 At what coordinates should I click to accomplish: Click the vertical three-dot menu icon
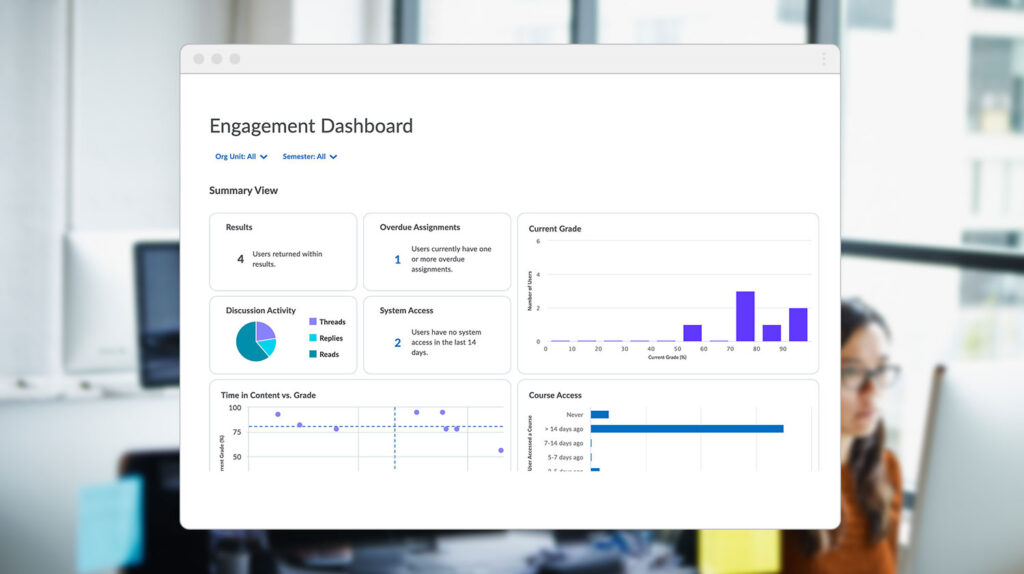click(x=824, y=59)
